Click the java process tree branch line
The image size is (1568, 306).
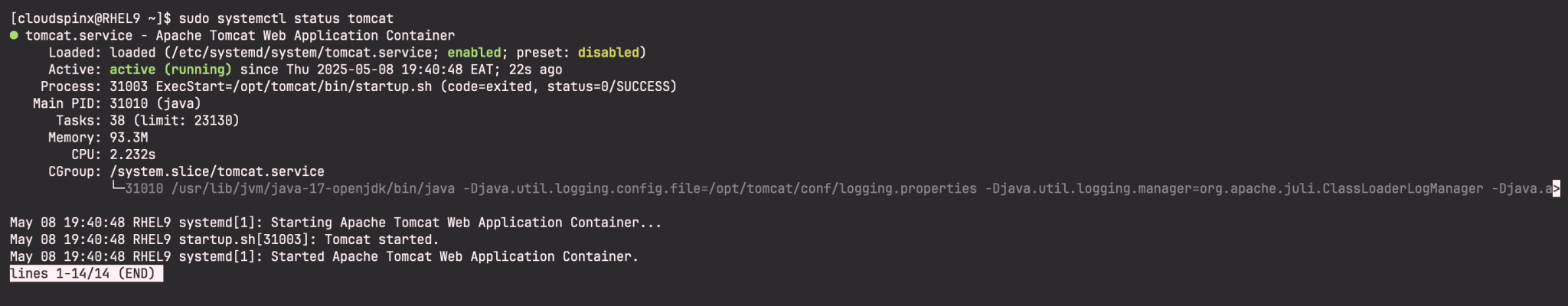pos(117,189)
